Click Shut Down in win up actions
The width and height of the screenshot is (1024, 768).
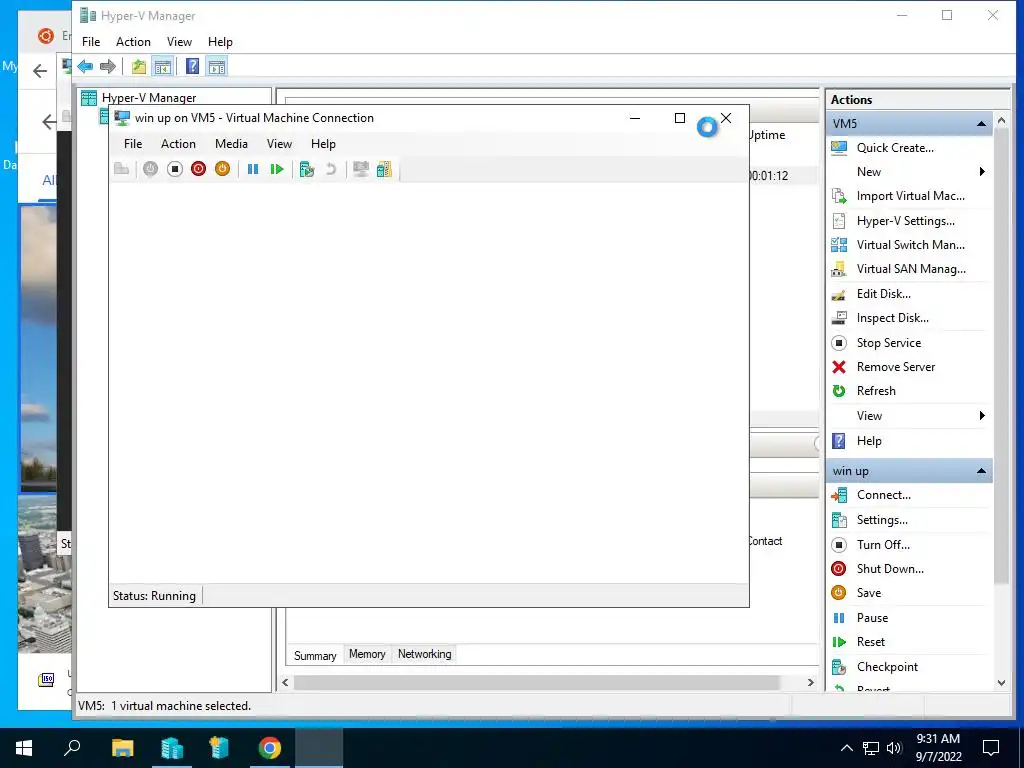(x=890, y=569)
